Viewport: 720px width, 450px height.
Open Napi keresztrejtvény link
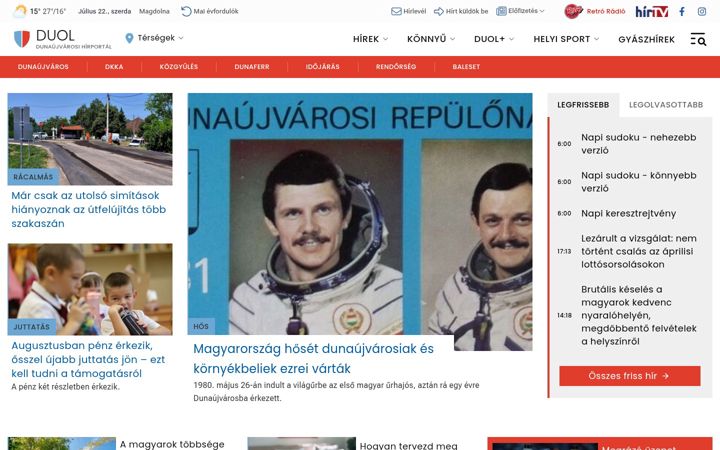click(x=628, y=214)
